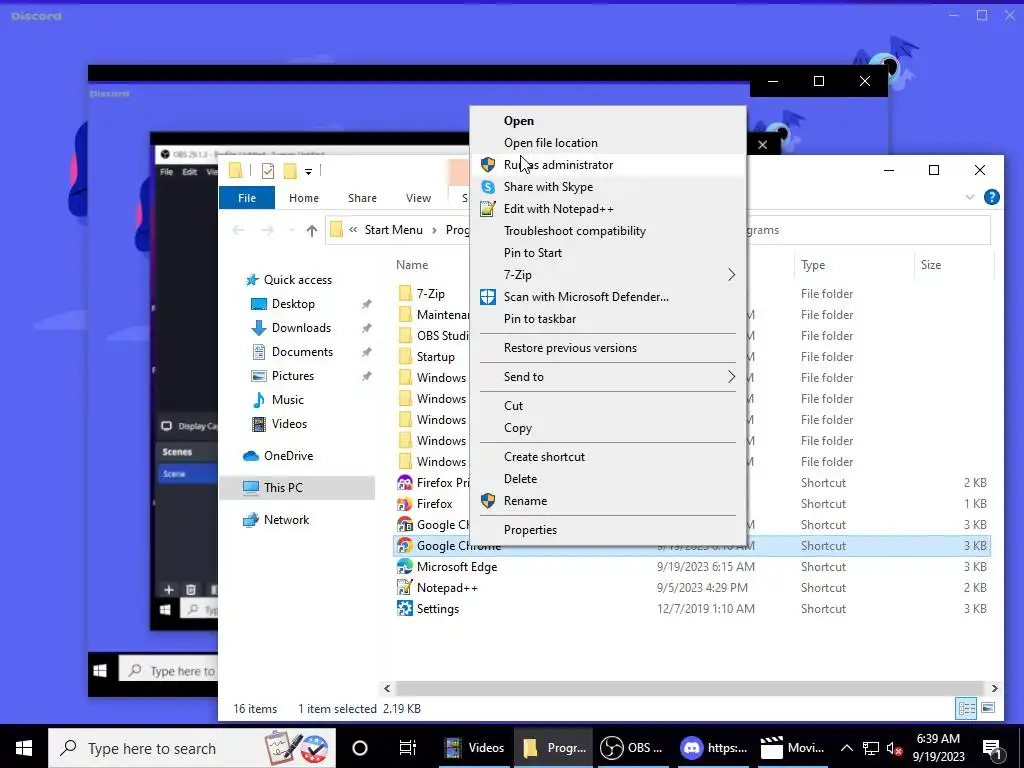Switch to the Share ribbon tab
Viewport: 1024px width, 768px height.
[x=362, y=198]
